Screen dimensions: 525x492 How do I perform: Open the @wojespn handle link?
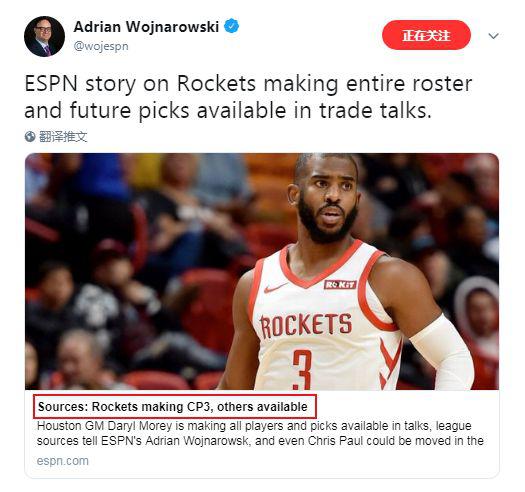coord(101,46)
